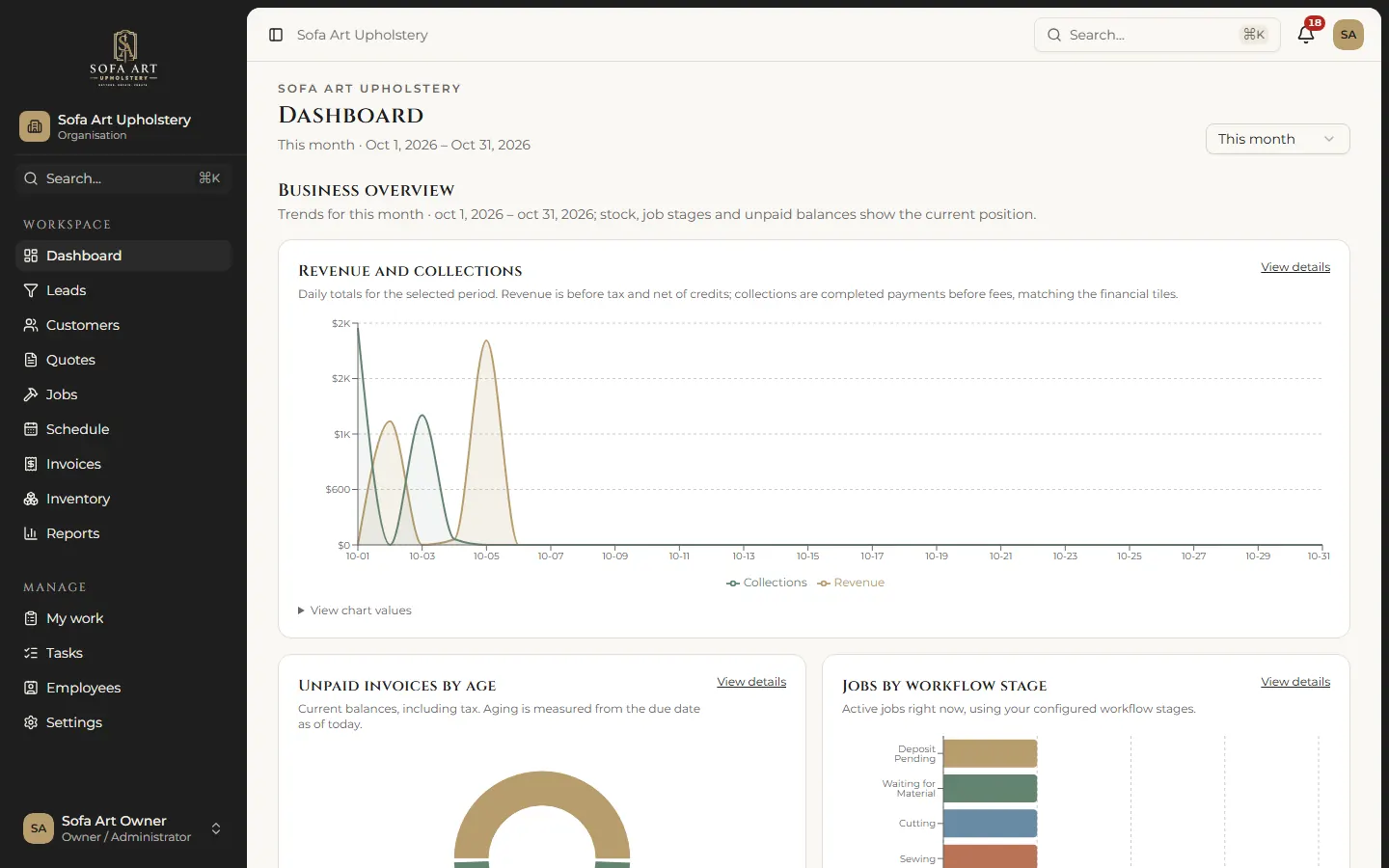Click the Business Overview heading
This screenshot has width=1389, height=868.
[x=367, y=190]
